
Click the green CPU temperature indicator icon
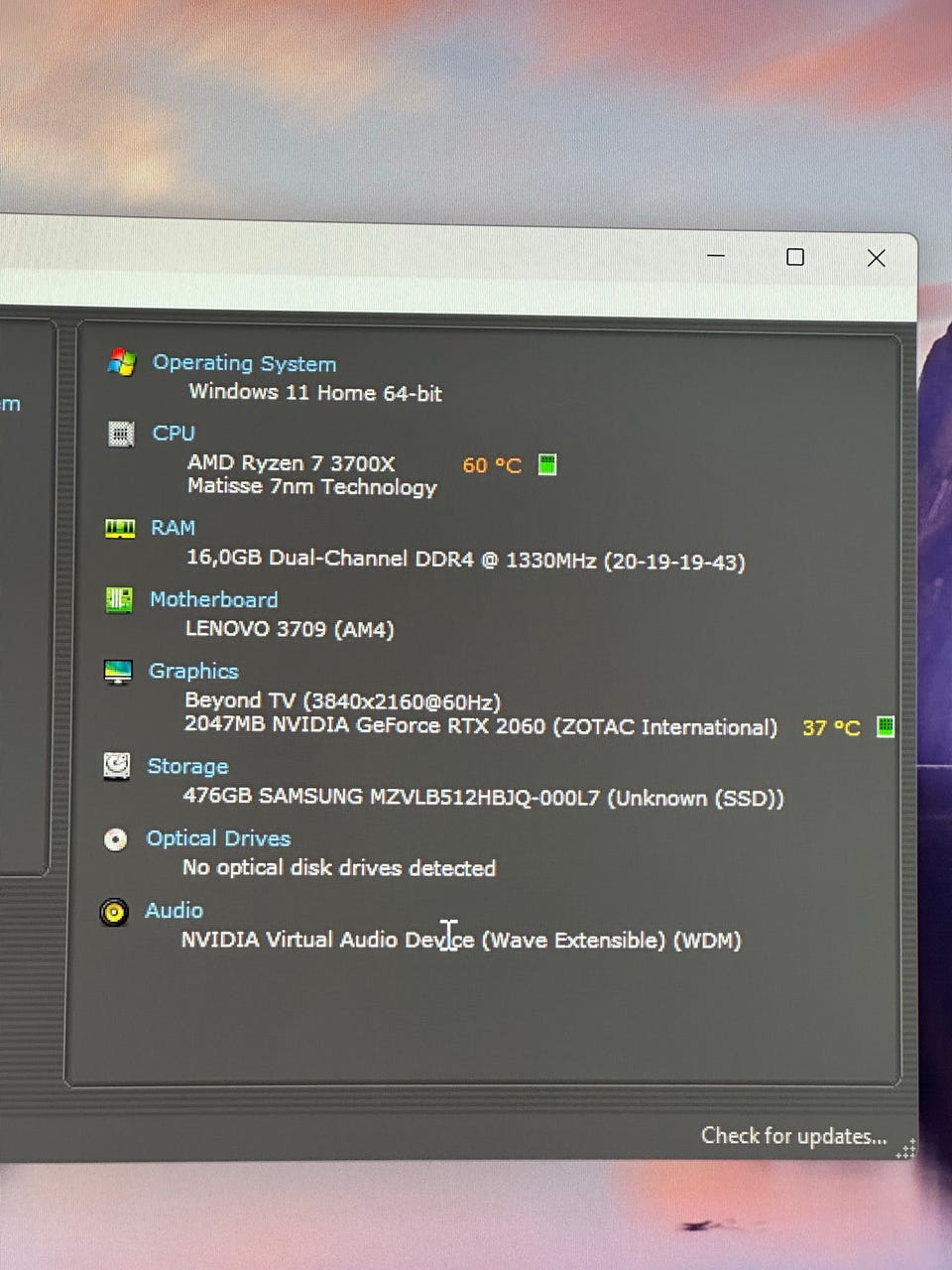tap(546, 464)
